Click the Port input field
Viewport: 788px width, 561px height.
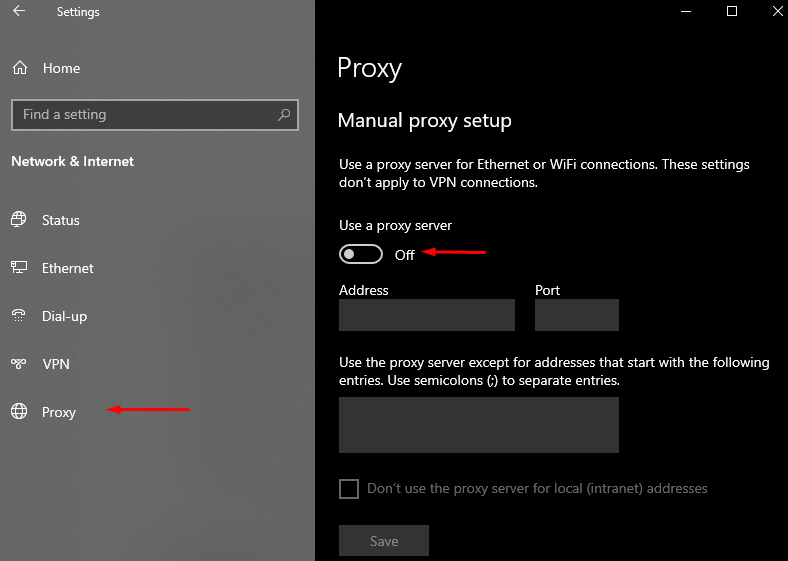(577, 315)
